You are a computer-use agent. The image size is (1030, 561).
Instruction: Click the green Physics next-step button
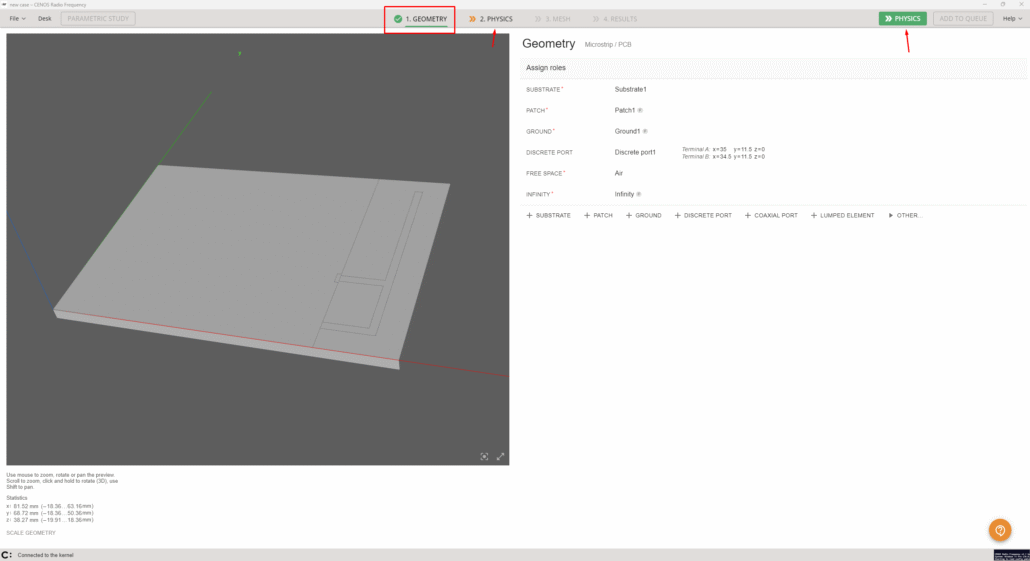902,18
